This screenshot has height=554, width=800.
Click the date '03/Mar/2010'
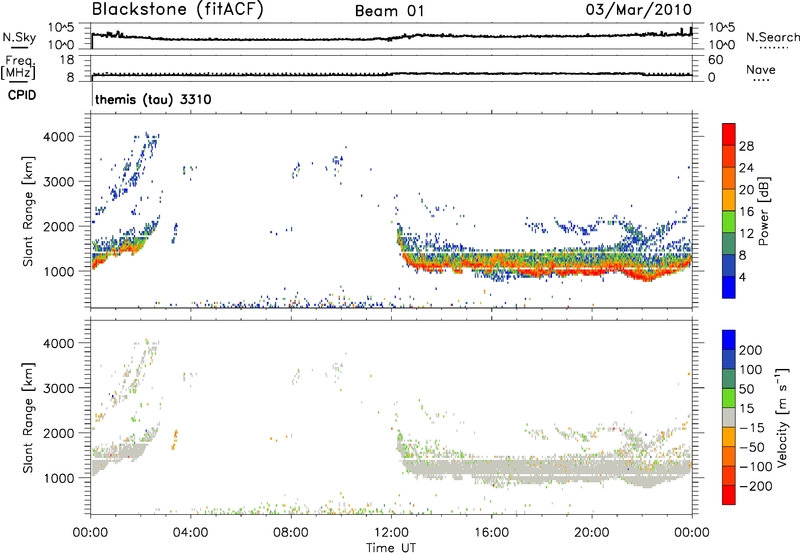(639, 10)
